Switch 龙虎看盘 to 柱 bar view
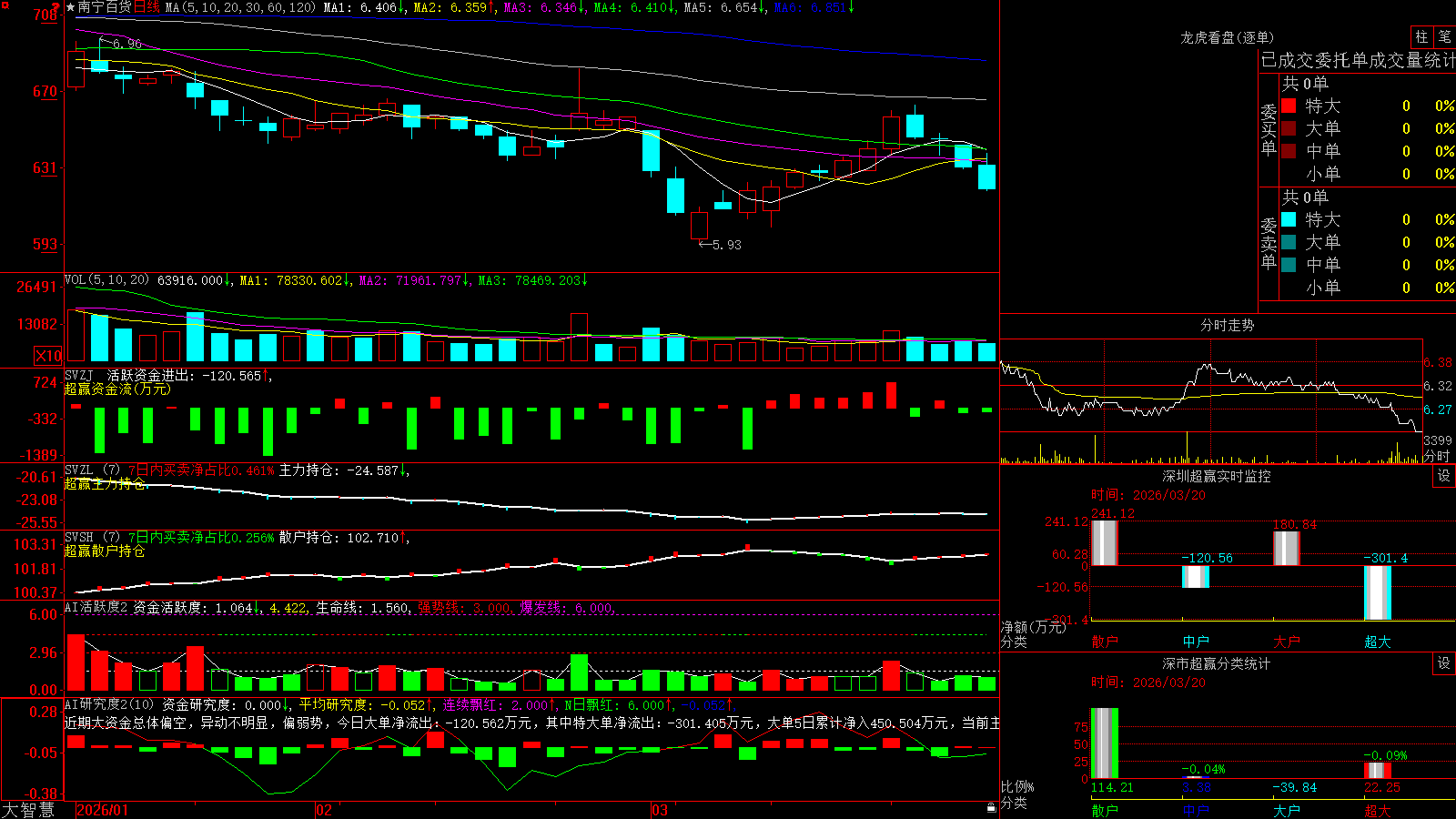The width and height of the screenshot is (1456, 819). pyautogui.click(x=1421, y=36)
